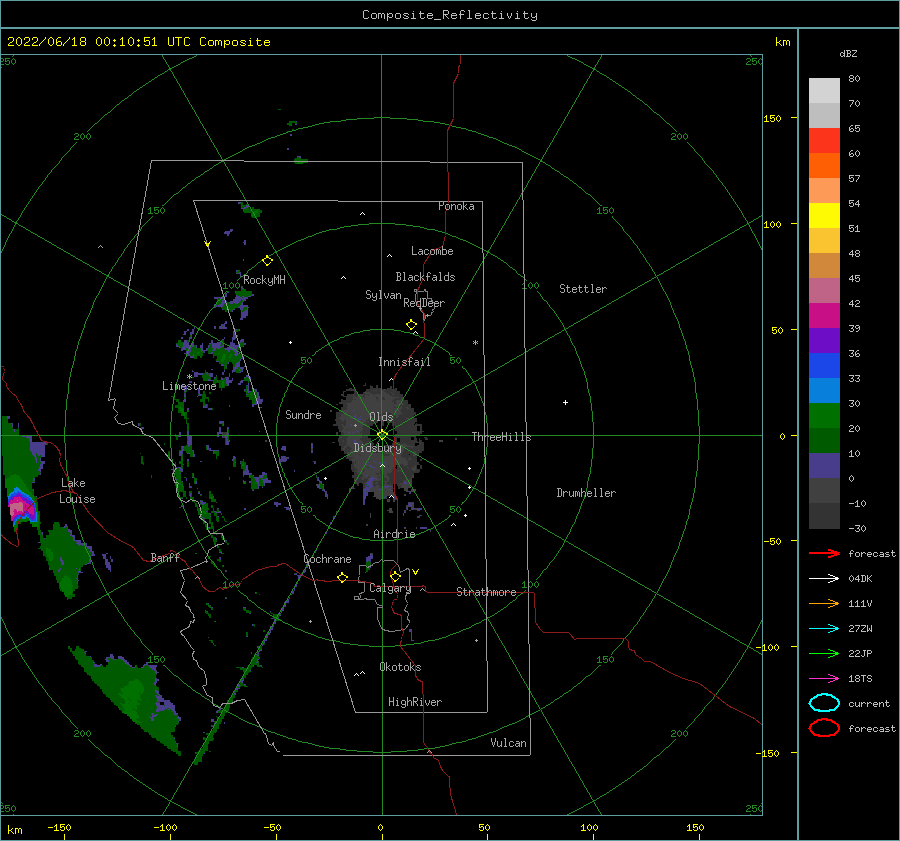Screen dimensions: 900x841
Task: Select the light gray 80 dBZ swatch
Action: click(x=824, y=90)
